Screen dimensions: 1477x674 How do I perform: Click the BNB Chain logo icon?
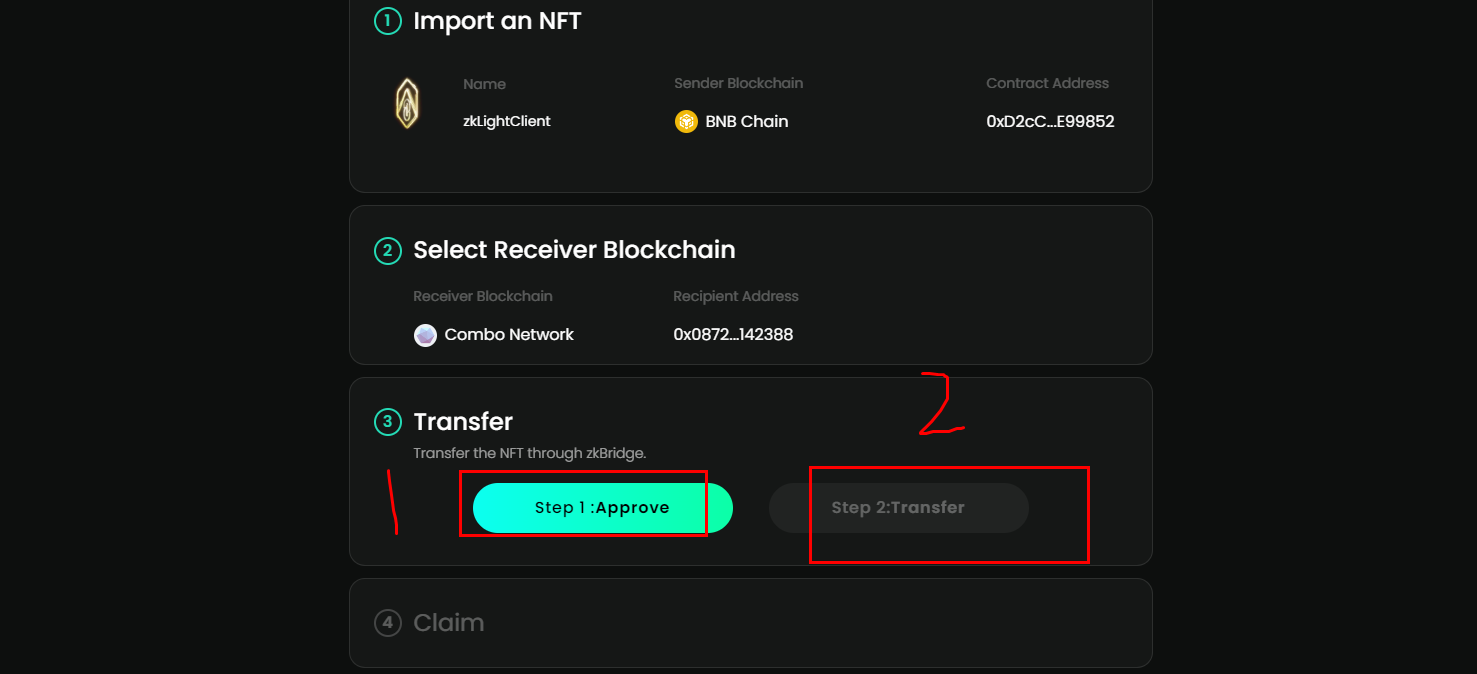[686, 122]
